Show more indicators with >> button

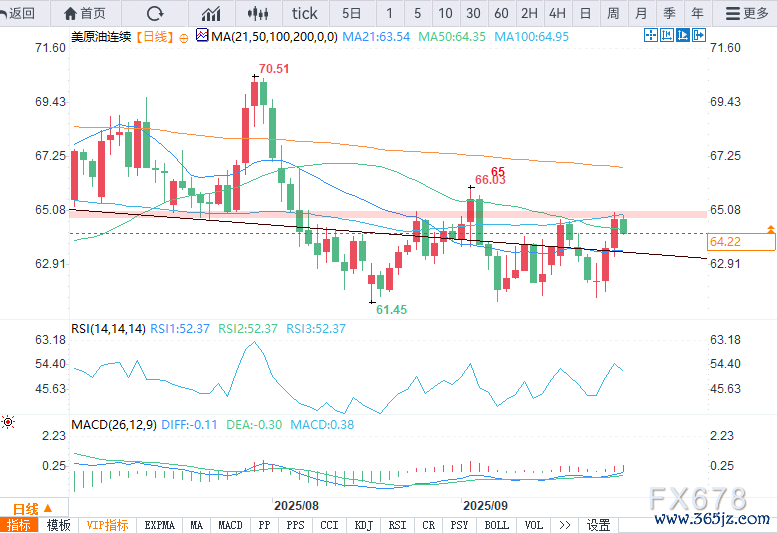click(565, 525)
